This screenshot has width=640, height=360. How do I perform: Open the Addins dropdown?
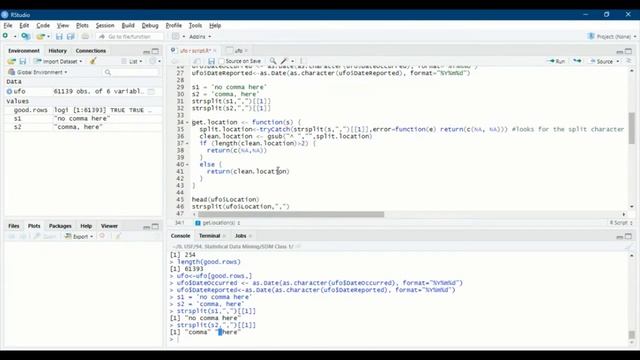point(200,37)
